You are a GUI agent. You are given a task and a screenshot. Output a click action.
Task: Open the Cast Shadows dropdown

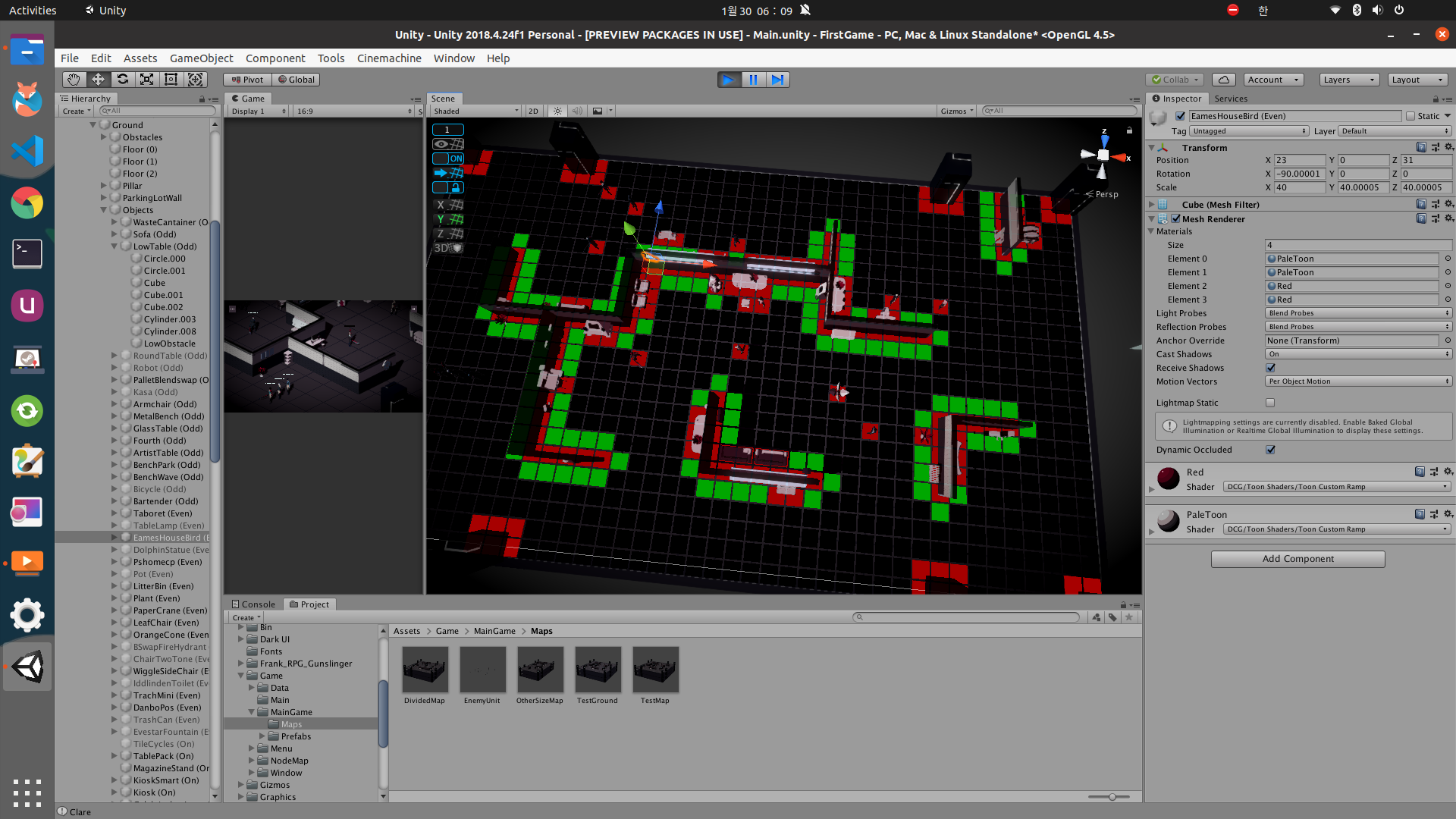point(1357,354)
